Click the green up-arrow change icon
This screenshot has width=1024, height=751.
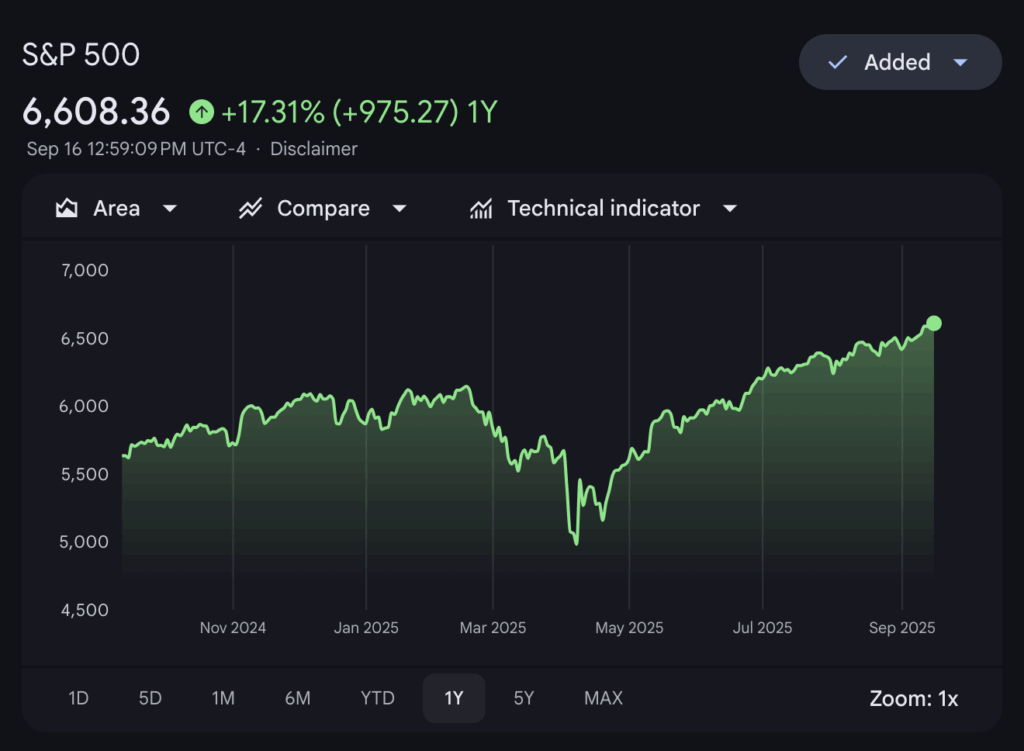(x=202, y=112)
